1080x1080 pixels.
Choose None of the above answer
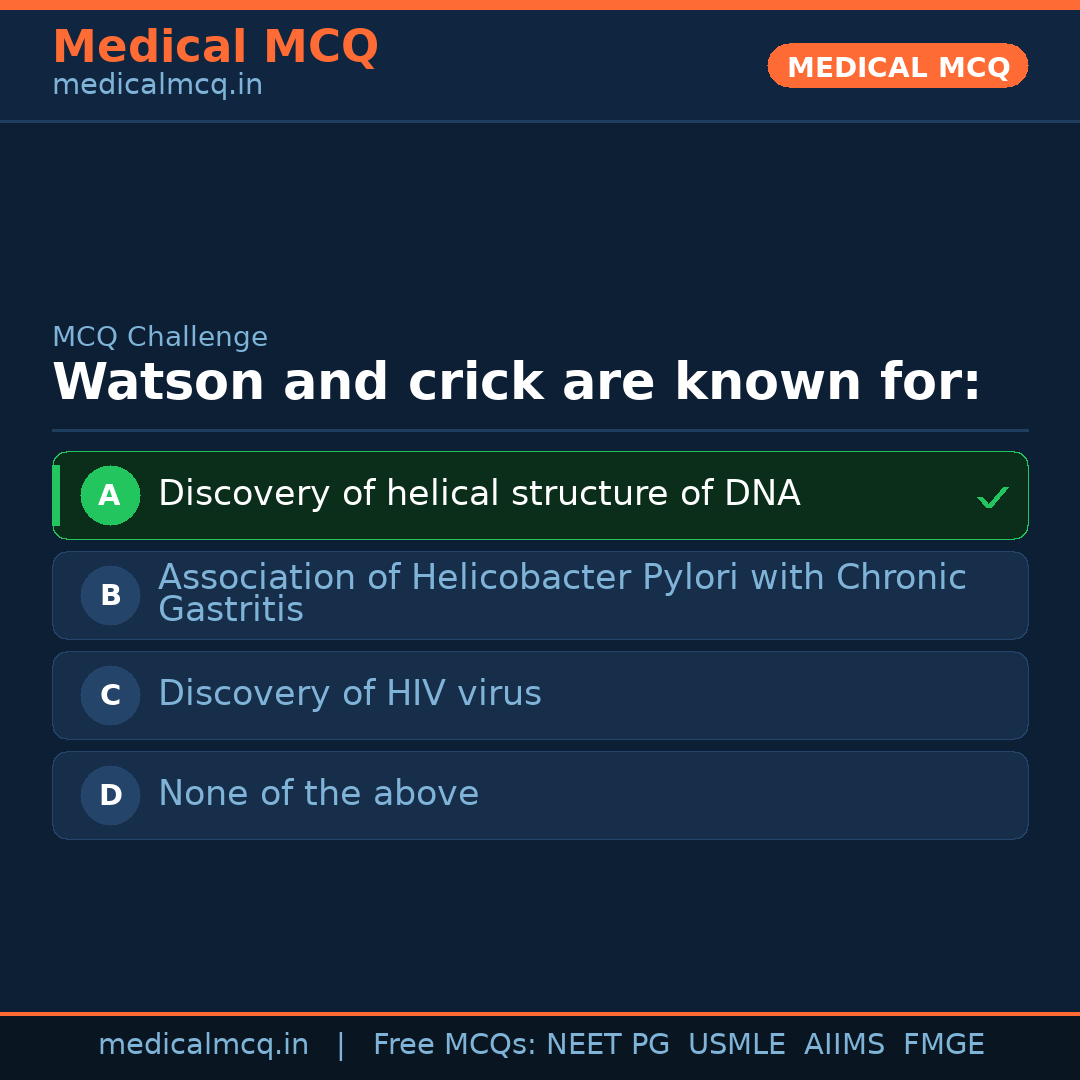pyautogui.click(x=318, y=794)
